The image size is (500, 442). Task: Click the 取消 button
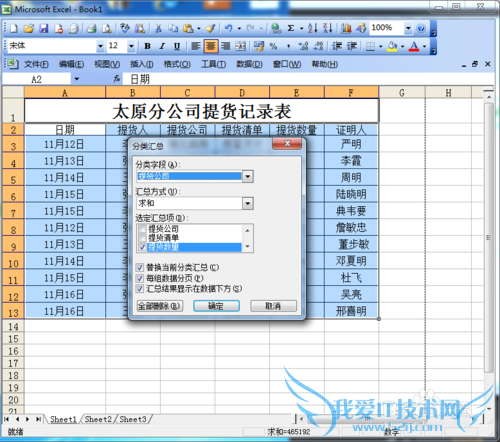click(x=273, y=306)
